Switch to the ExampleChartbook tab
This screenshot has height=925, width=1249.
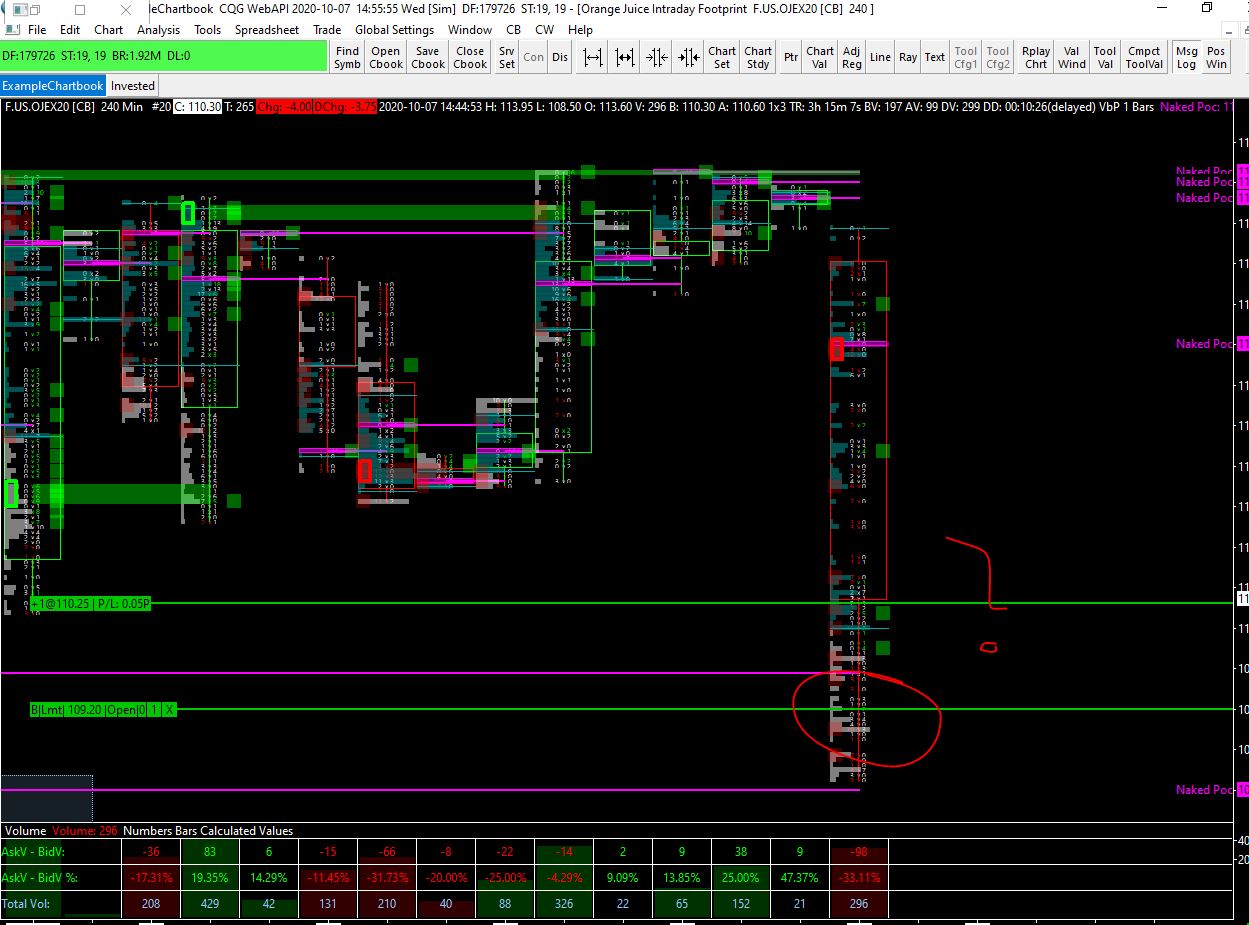coord(53,86)
